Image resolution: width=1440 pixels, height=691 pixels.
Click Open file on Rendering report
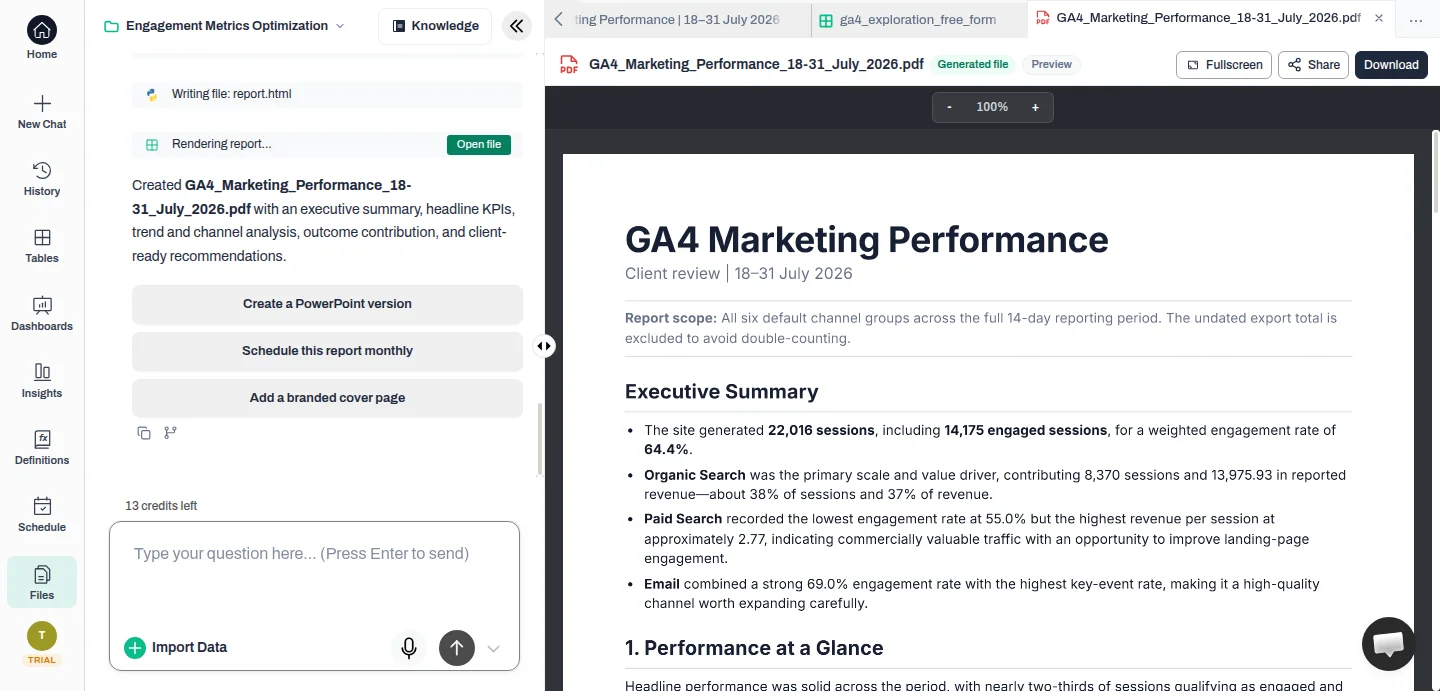pos(479,145)
